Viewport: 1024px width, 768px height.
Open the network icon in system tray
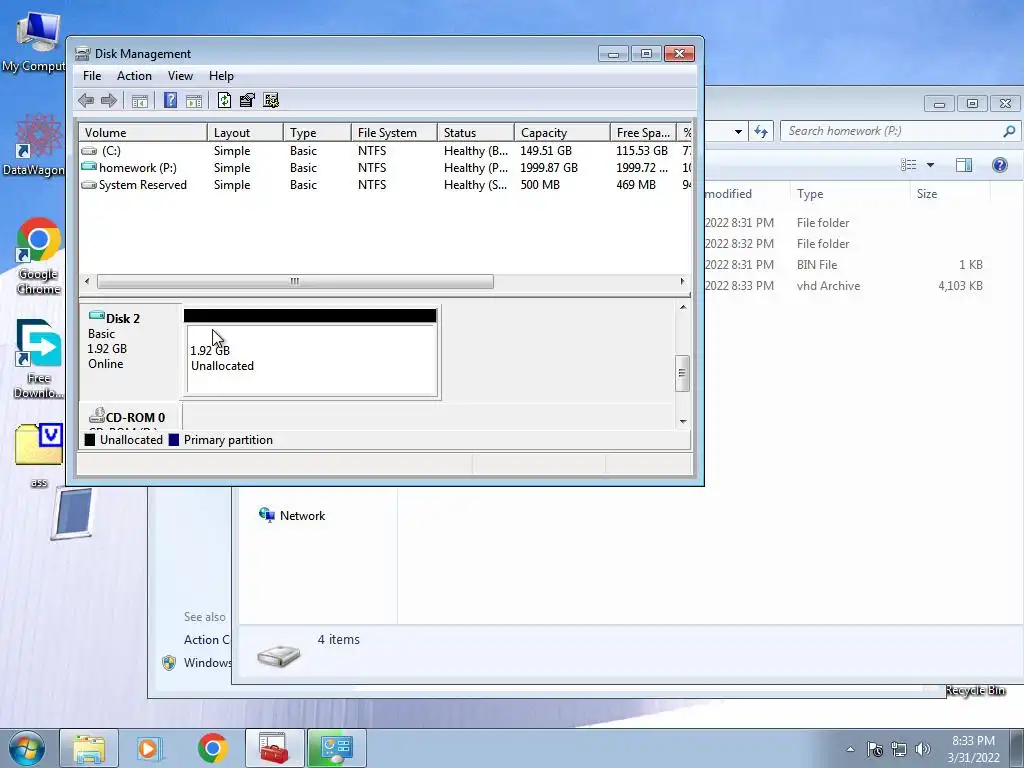(x=899, y=749)
